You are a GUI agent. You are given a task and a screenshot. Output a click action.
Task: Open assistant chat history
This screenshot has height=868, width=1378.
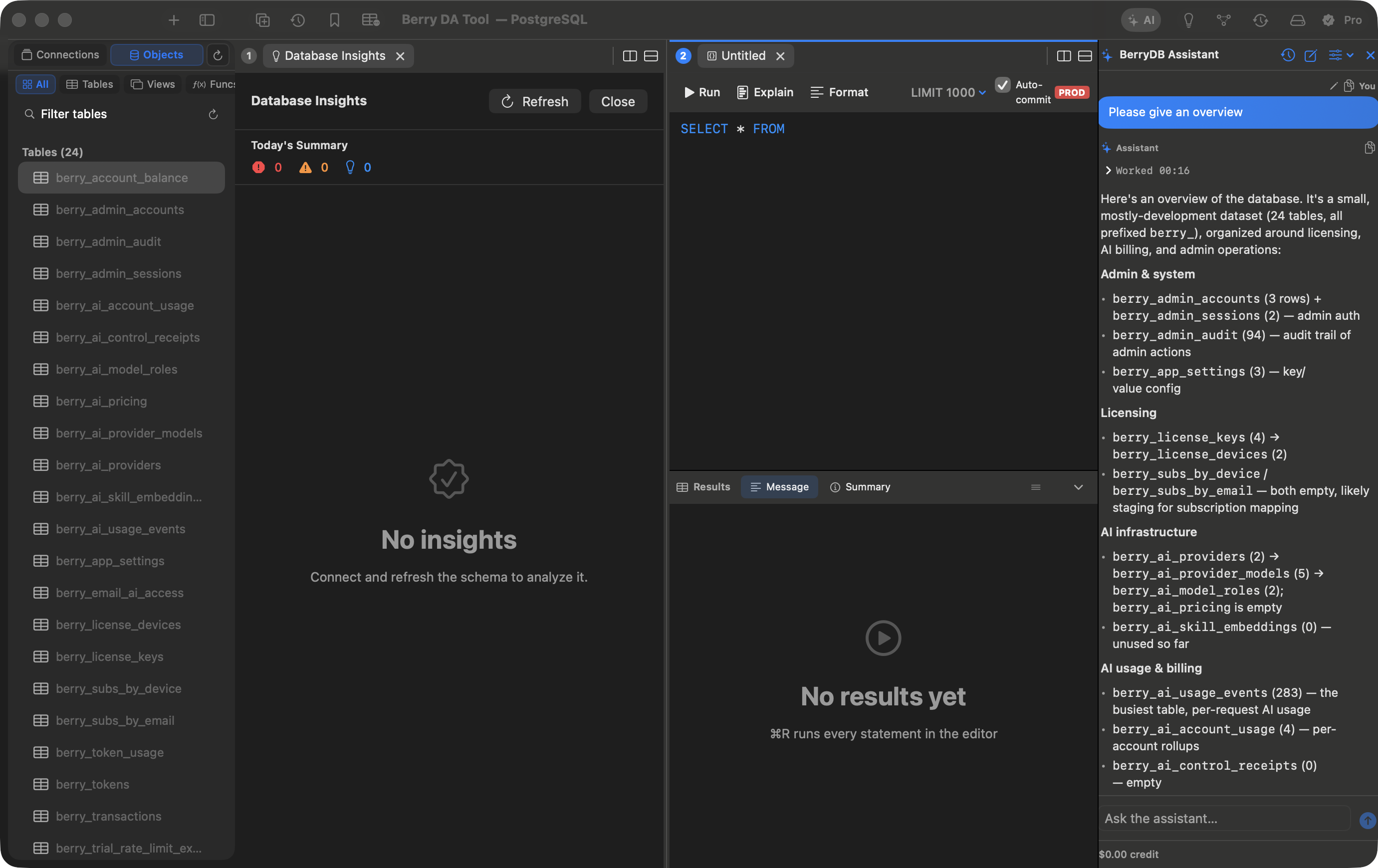1288,55
